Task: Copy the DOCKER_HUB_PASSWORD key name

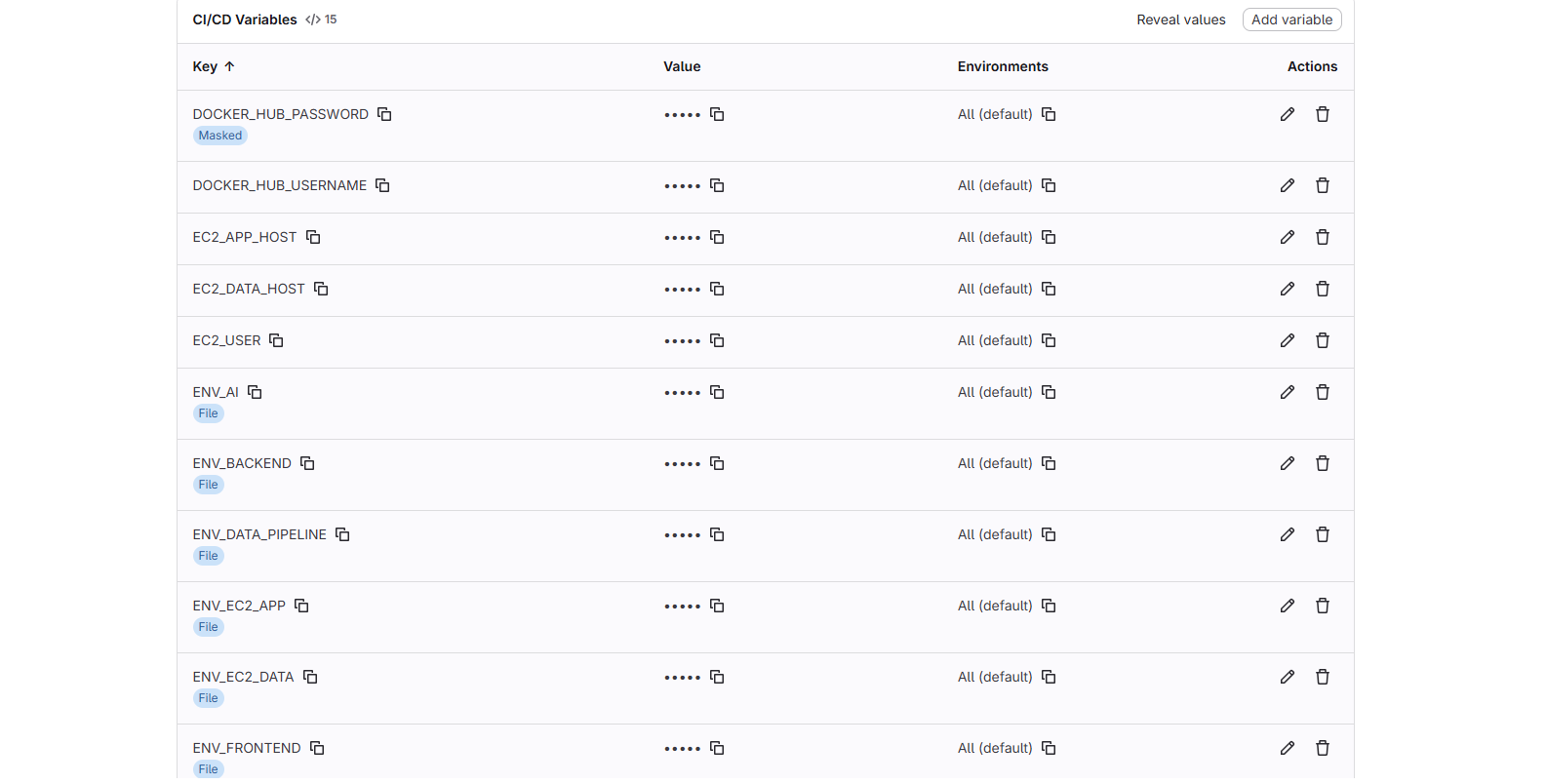Action: [384, 114]
